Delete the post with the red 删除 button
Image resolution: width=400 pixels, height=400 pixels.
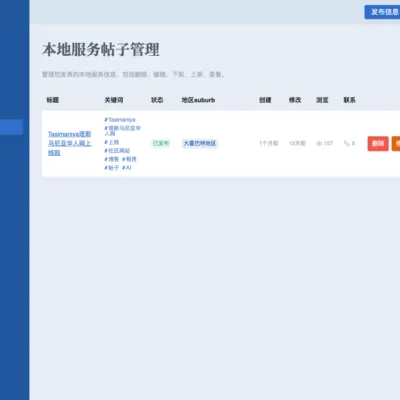[378, 144]
